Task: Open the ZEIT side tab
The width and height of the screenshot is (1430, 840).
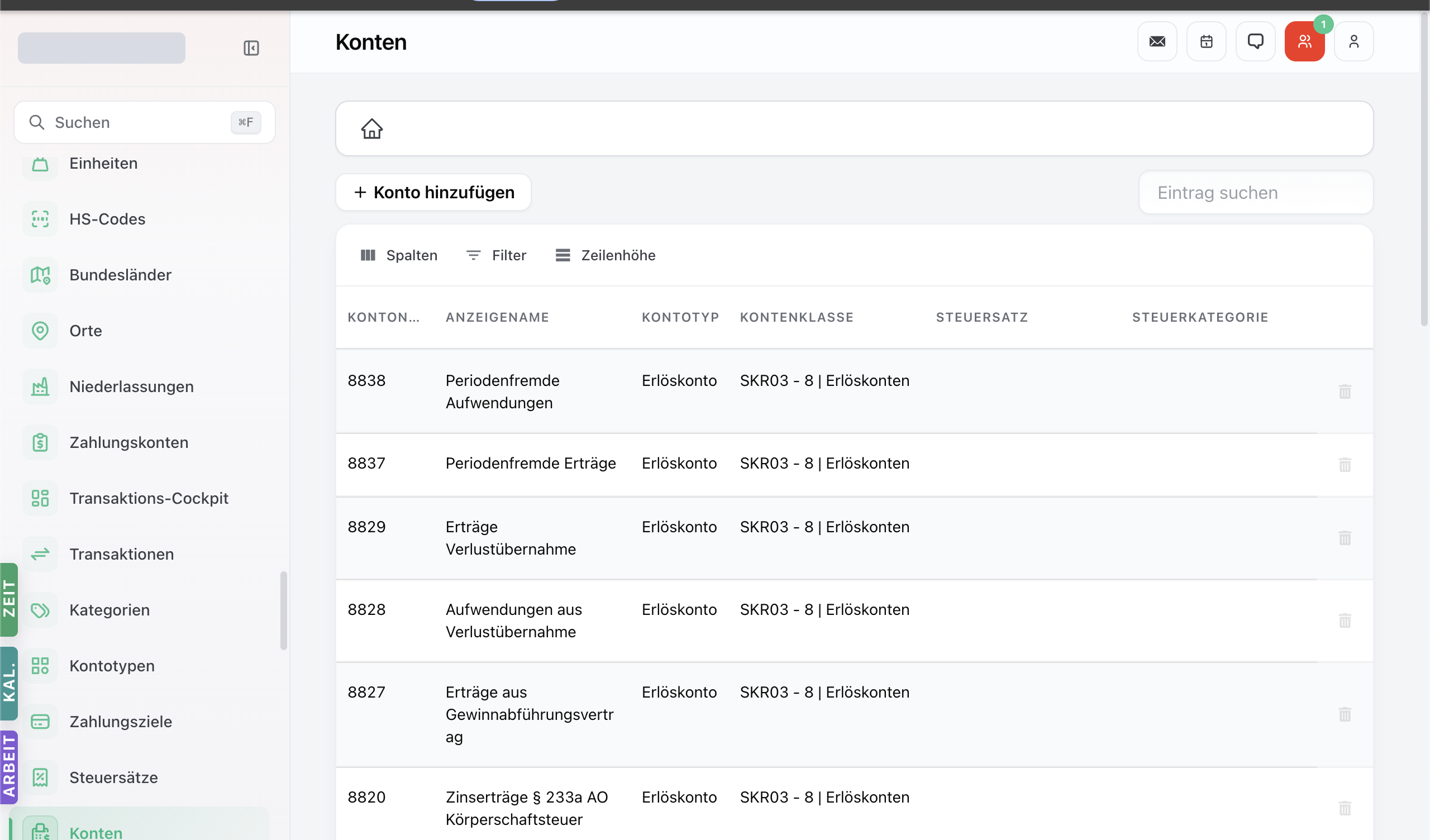Action: coord(9,599)
